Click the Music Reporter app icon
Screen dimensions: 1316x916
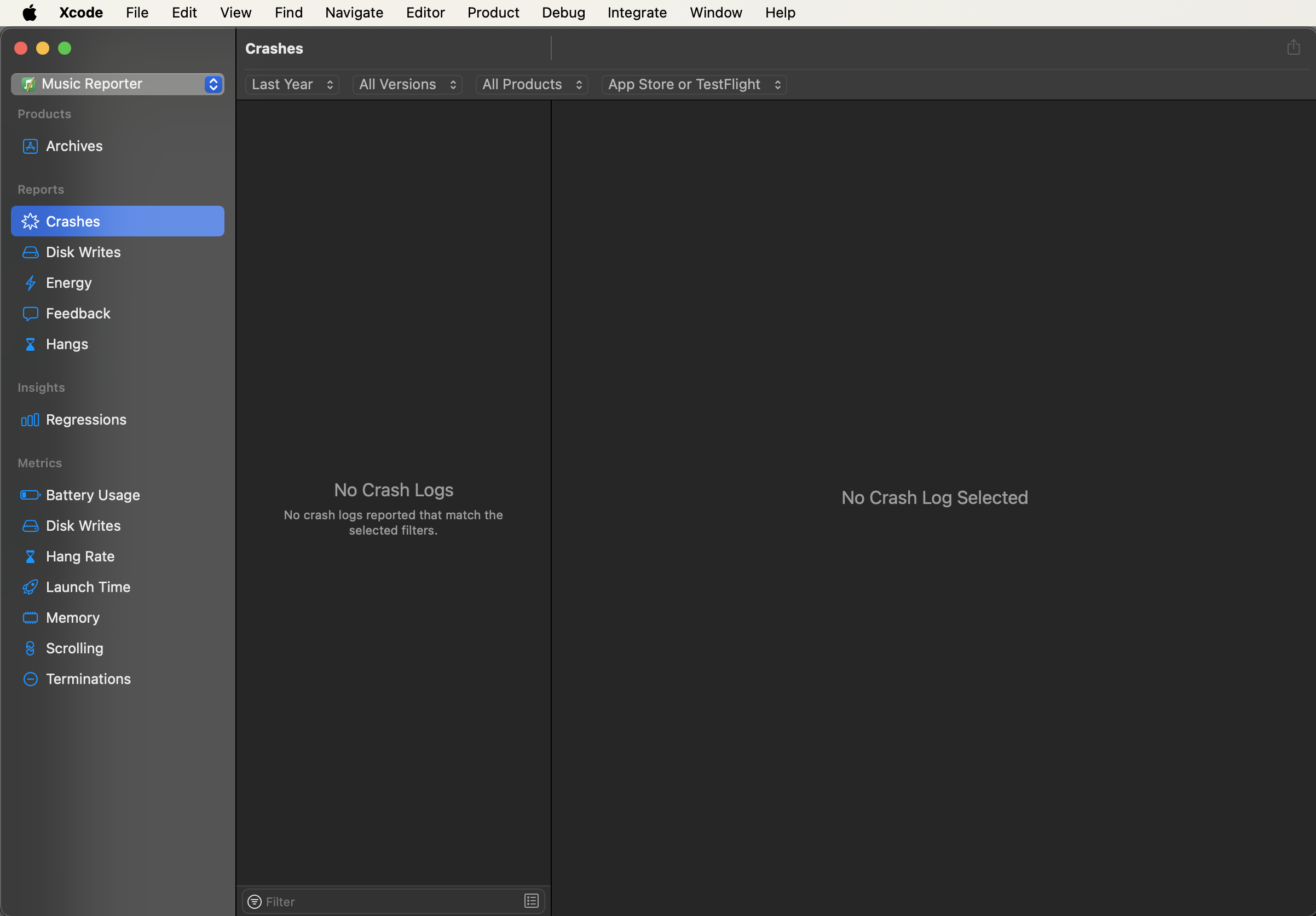28,84
